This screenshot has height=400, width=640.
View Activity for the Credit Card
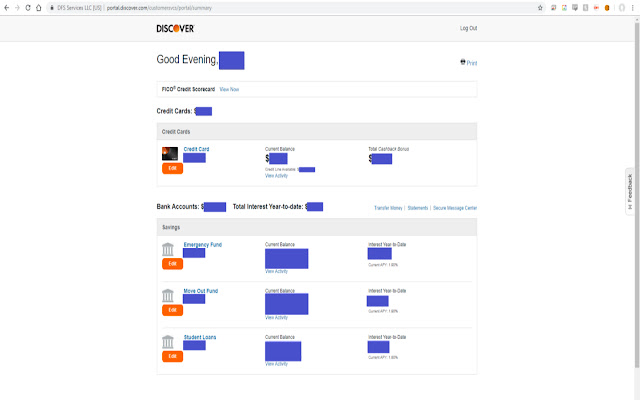point(276,176)
